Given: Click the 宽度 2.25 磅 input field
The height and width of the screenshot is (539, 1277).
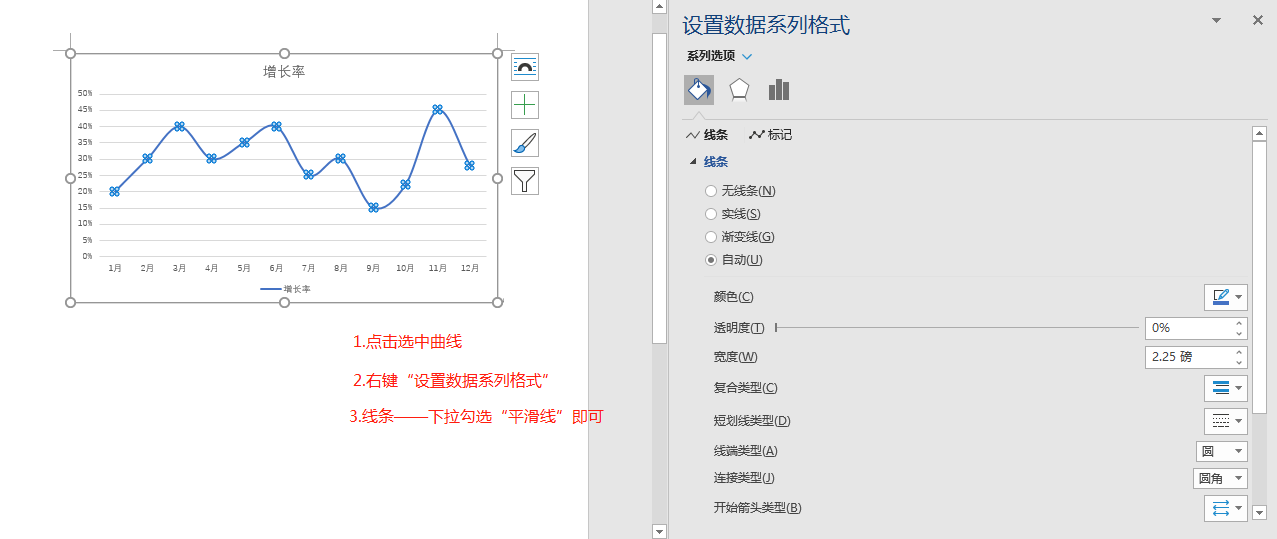Looking at the screenshot, I should pos(1189,357).
